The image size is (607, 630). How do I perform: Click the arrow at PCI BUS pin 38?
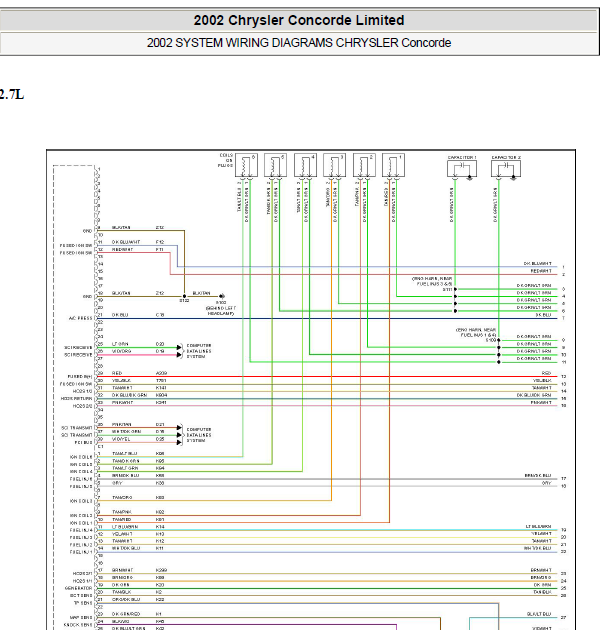tap(179, 442)
